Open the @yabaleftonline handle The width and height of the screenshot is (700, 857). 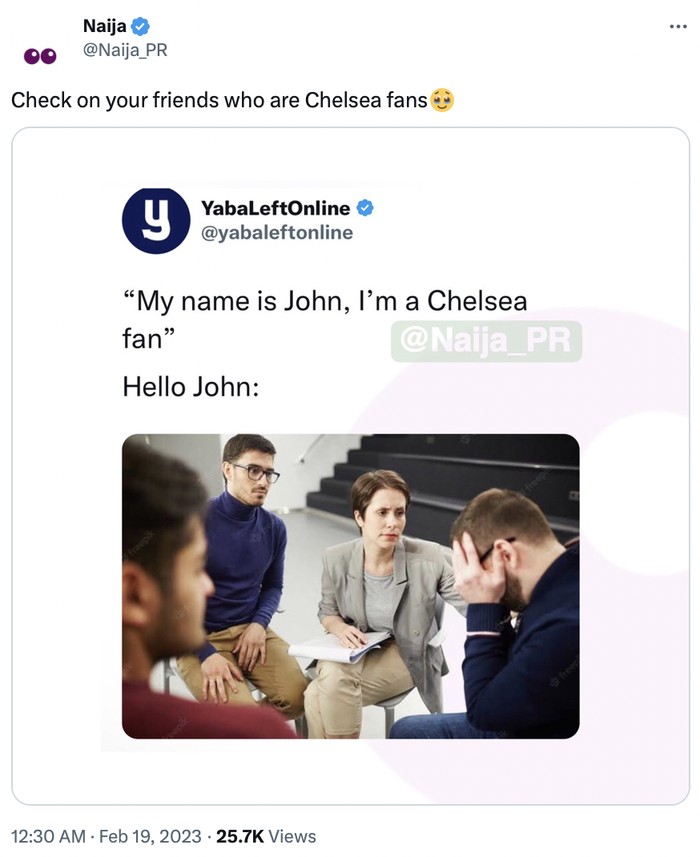(277, 233)
